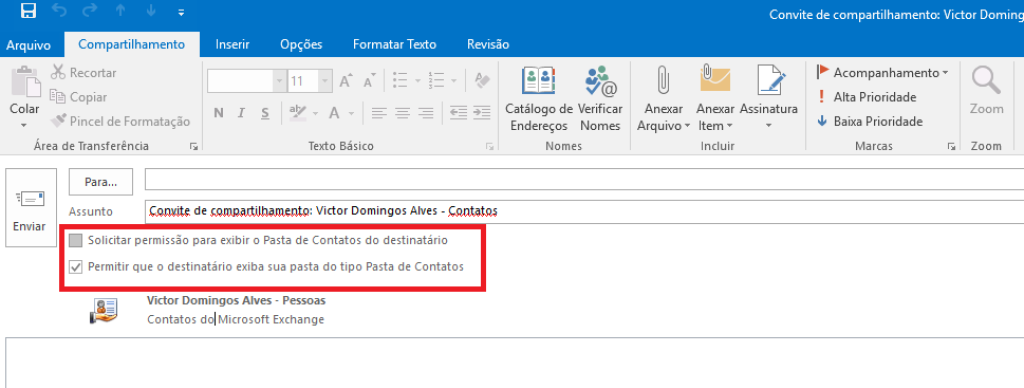Screen dimensions: 1024x388
Task: Open Catálogo de Endereços
Action: (539, 99)
